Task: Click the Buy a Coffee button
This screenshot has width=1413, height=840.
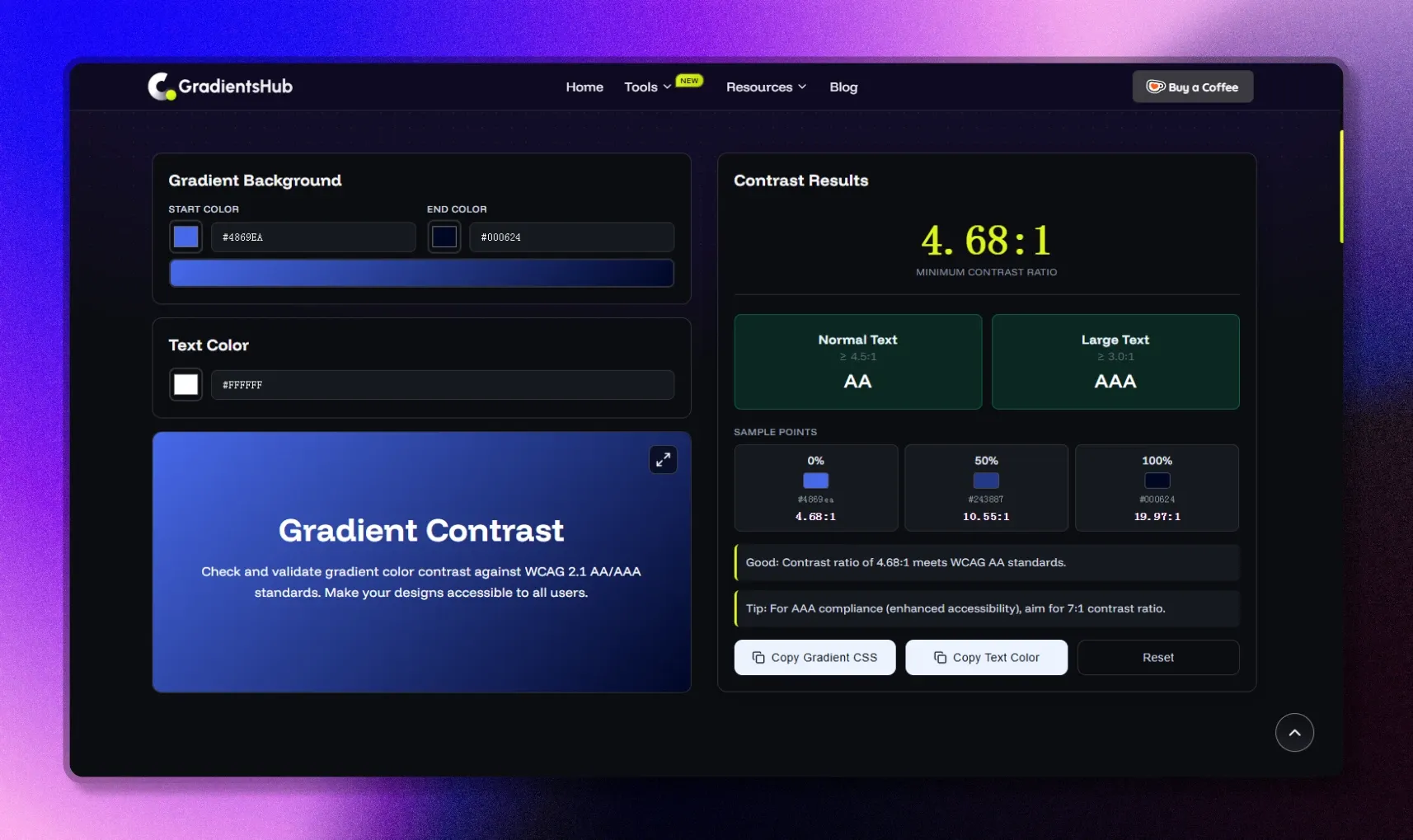Action: [x=1192, y=87]
